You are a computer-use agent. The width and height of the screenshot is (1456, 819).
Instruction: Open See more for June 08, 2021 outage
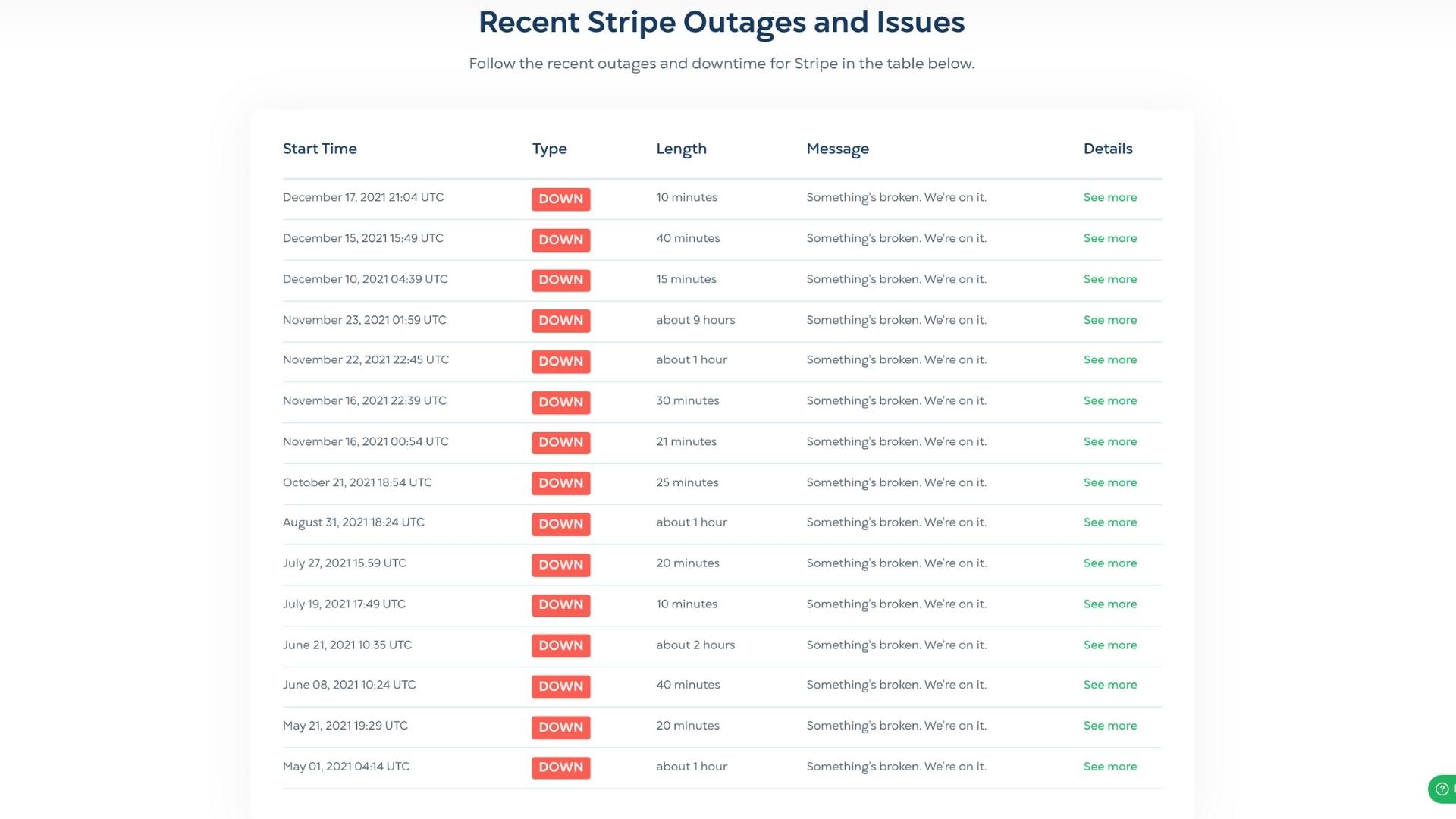pyautogui.click(x=1110, y=685)
